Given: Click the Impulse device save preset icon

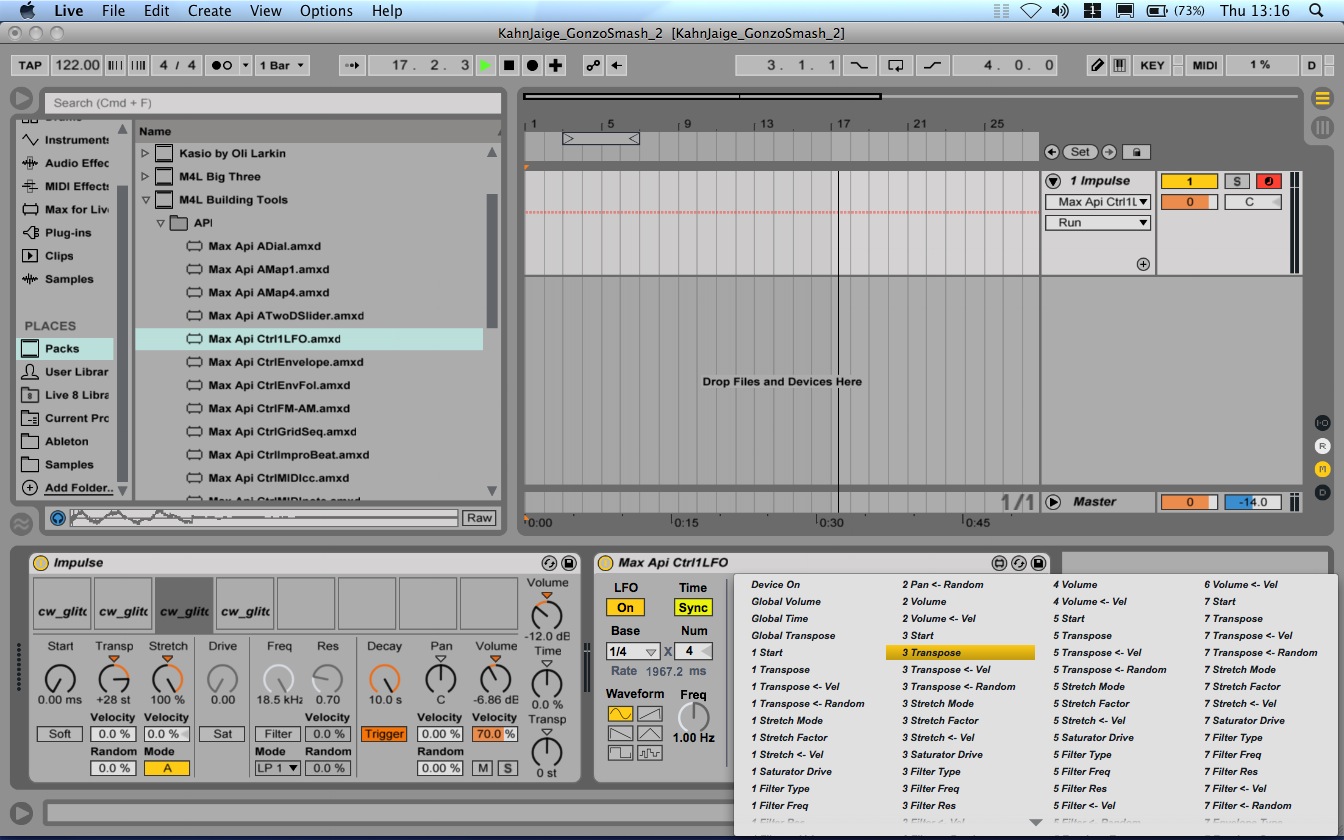Looking at the screenshot, I should 568,563.
